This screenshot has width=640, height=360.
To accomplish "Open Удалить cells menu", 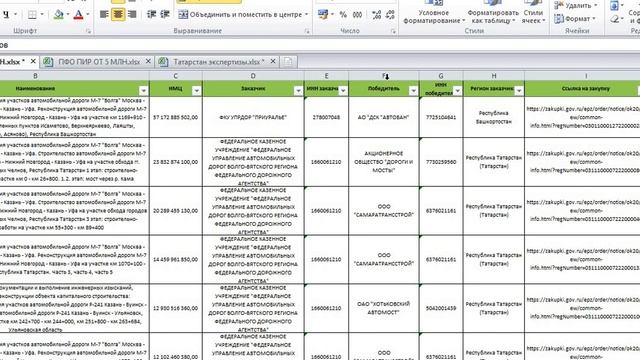I will pos(576,5).
